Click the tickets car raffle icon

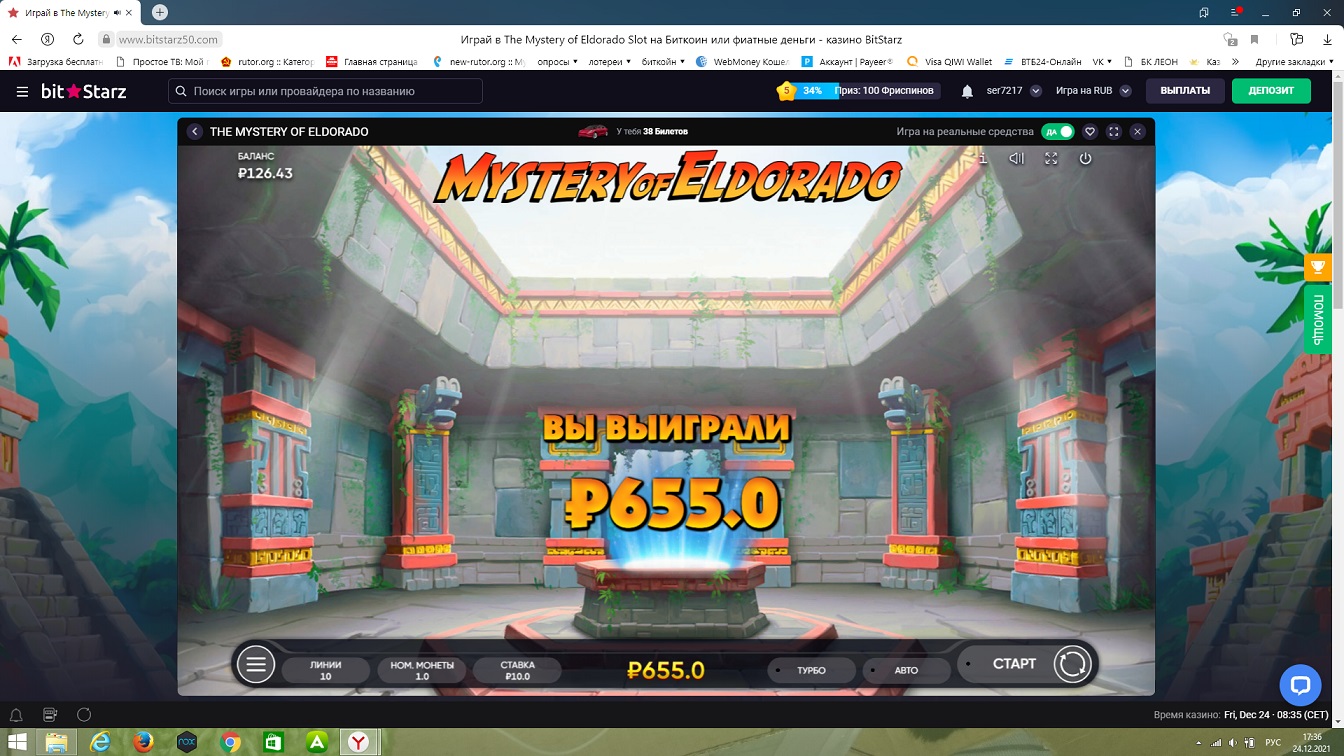pos(593,131)
